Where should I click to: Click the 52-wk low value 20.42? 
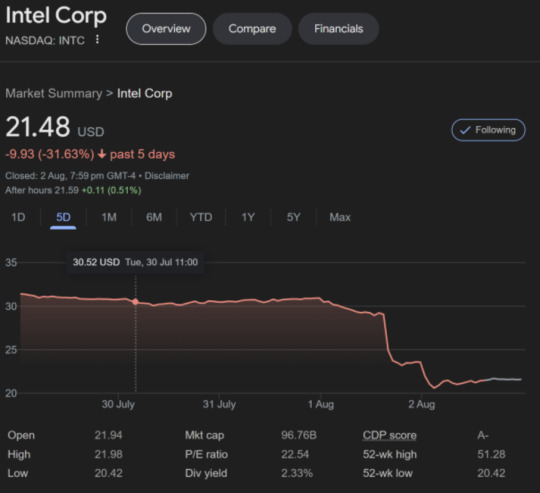(x=491, y=473)
